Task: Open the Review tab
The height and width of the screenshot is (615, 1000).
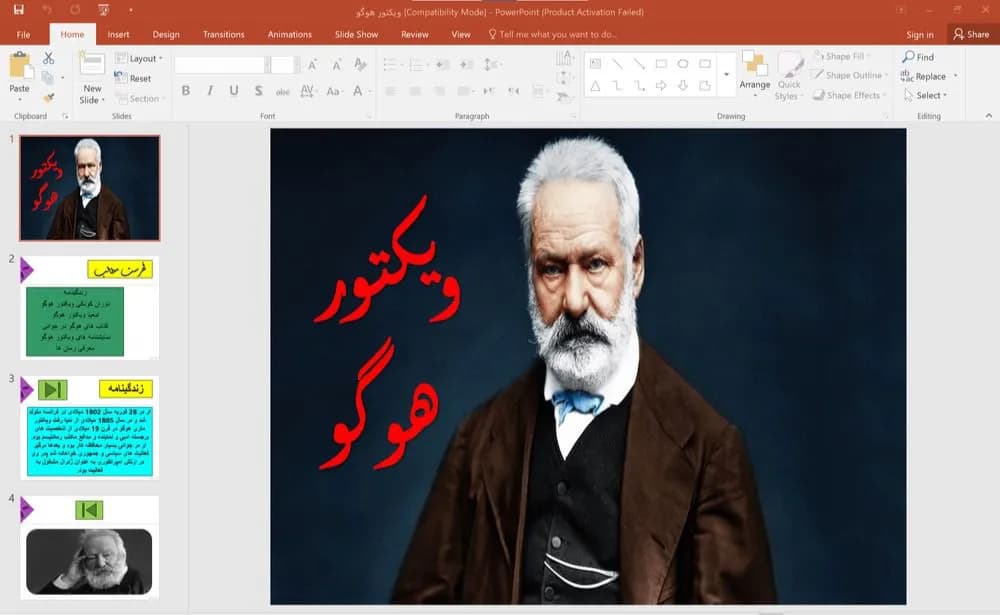Action: coord(415,34)
